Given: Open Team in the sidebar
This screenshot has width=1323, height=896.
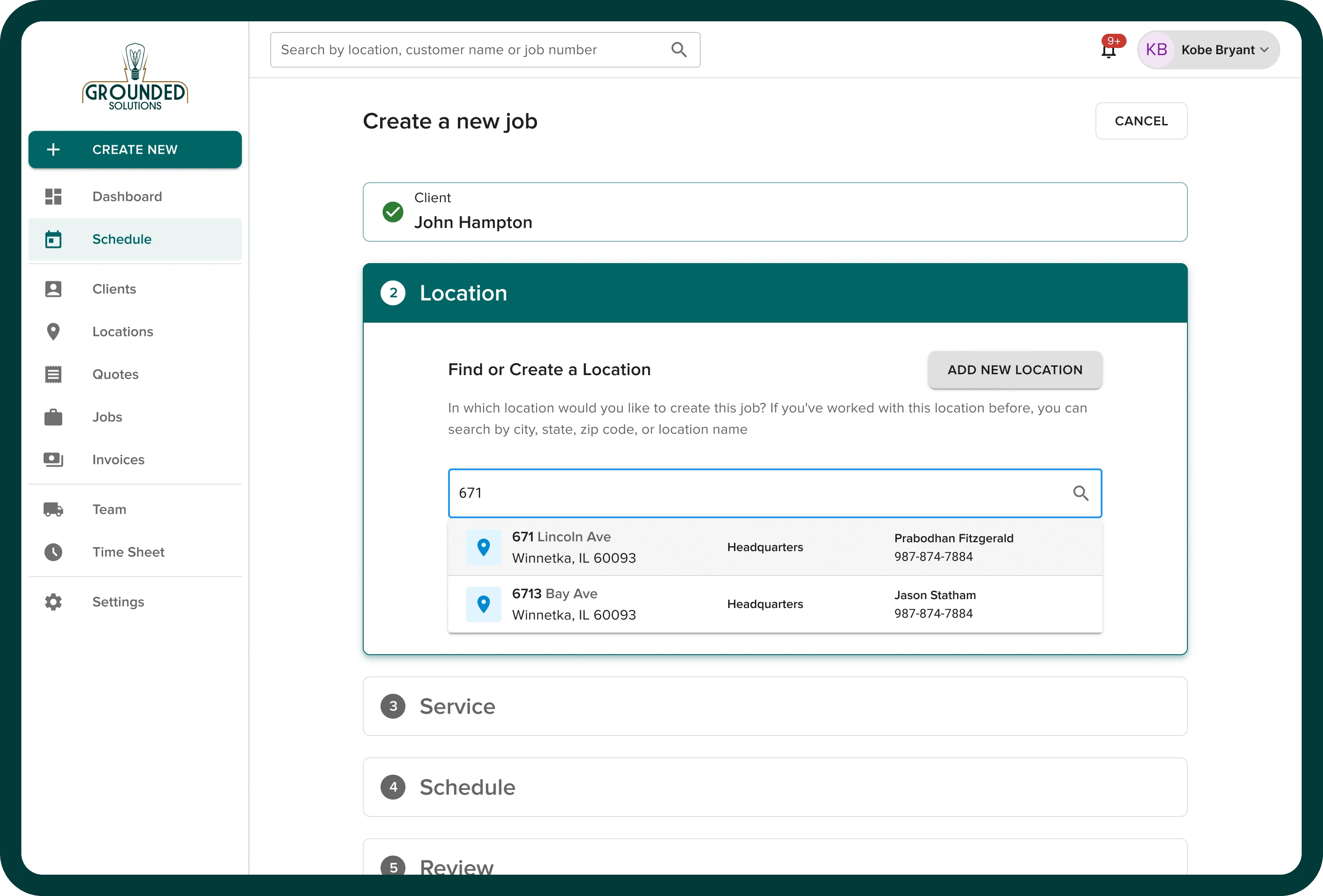Looking at the screenshot, I should 135,509.
